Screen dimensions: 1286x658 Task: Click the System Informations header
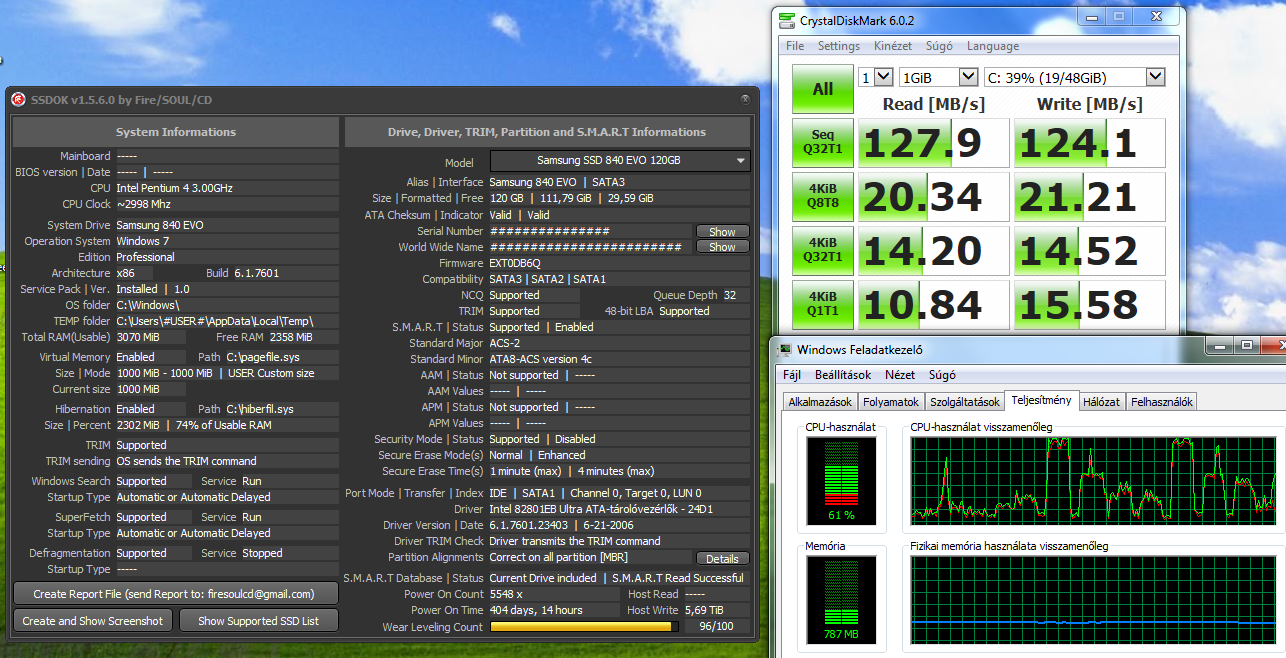point(176,132)
